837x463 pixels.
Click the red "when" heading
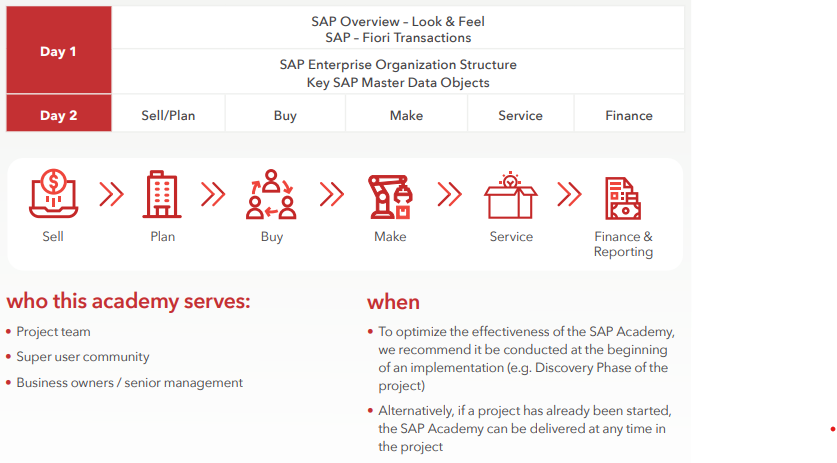(x=393, y=301)
